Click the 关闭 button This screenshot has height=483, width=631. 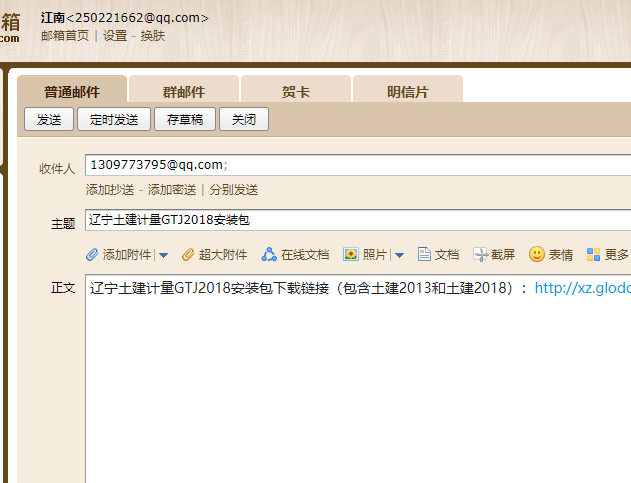tap(244, 119)
